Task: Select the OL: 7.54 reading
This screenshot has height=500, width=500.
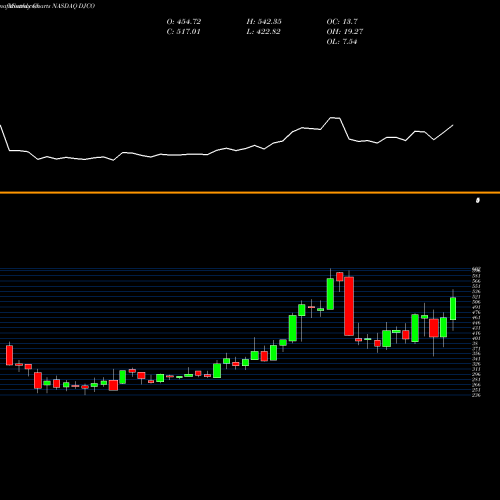Action: pos(342,42)
